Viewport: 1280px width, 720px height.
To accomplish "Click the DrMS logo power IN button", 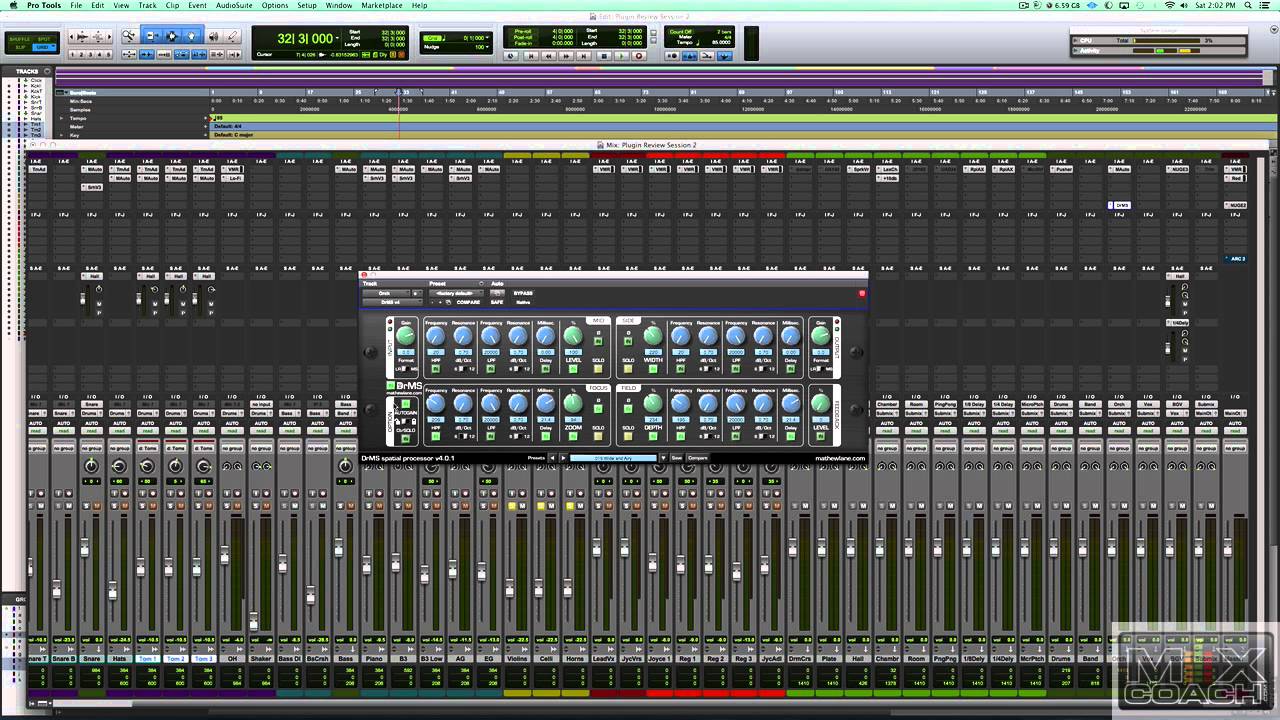I will tap(390, 386).
